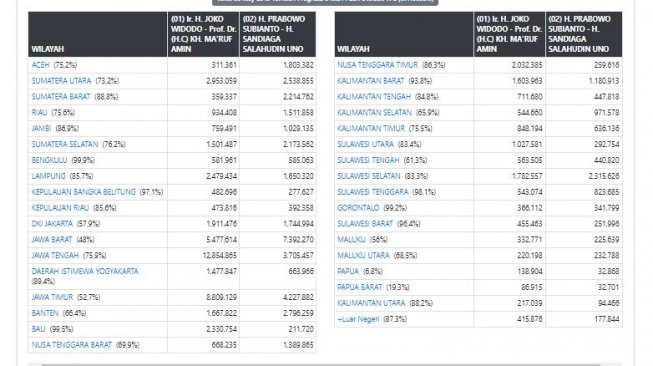Select value 211.720 in Bali row
This screenshot has height=366, width=653.
coord(301,329)
